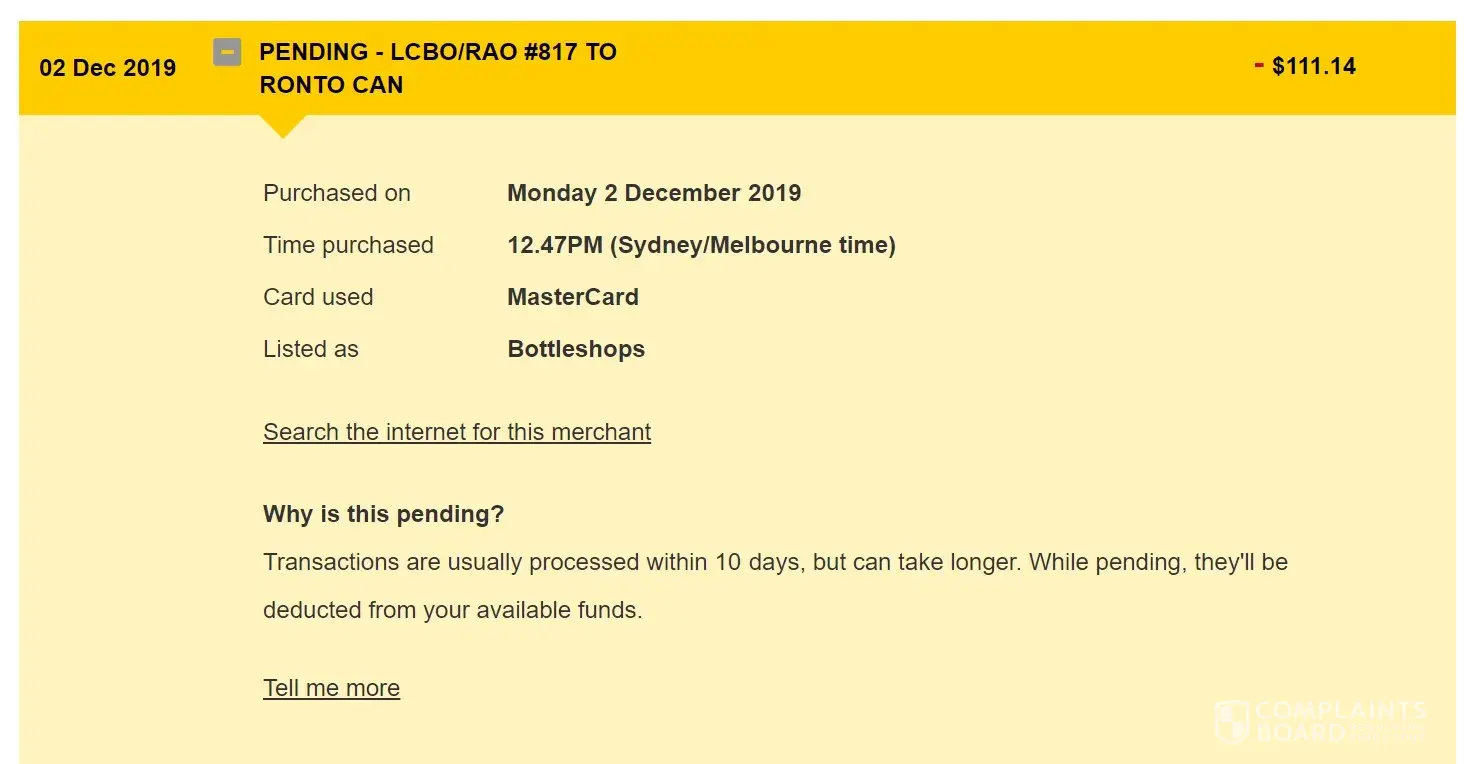Viewport: 1476px width, 764px height.
Task: Collapse the pending transaction details
Action: (227, 51)
